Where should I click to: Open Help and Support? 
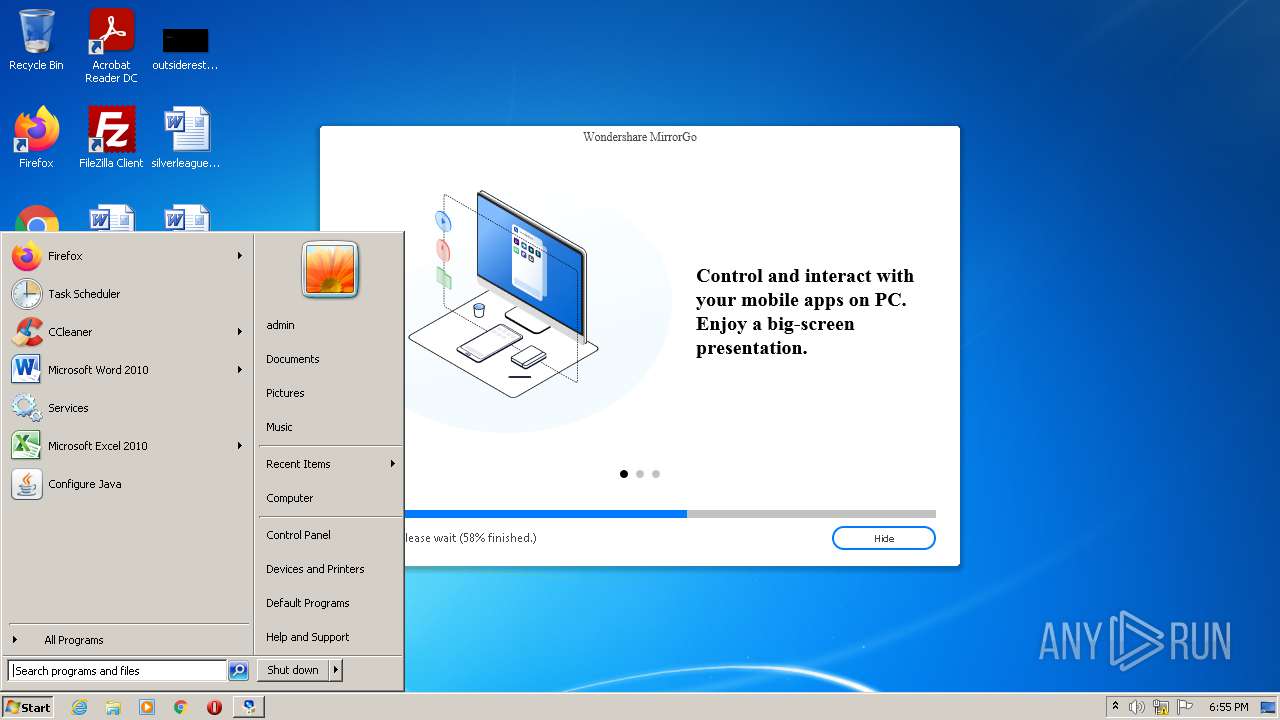[330, 637]
